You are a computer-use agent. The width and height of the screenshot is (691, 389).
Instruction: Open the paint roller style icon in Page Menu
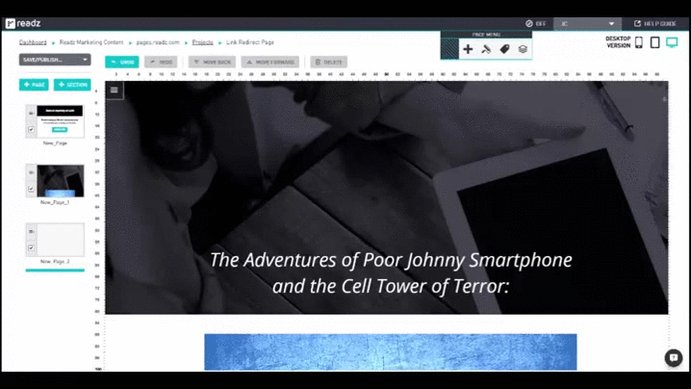pyautogui.click(x=486, y=49)
